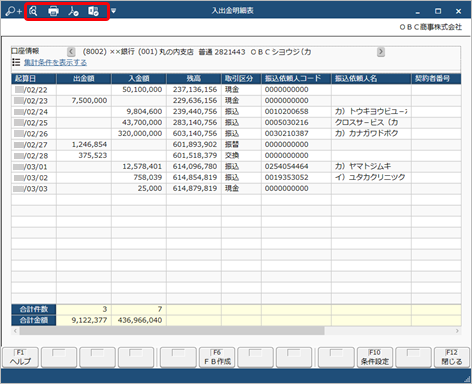This screenshot has height=384, width=472.
Task: Select the 出金額 column header
Action: coord(84,79)
